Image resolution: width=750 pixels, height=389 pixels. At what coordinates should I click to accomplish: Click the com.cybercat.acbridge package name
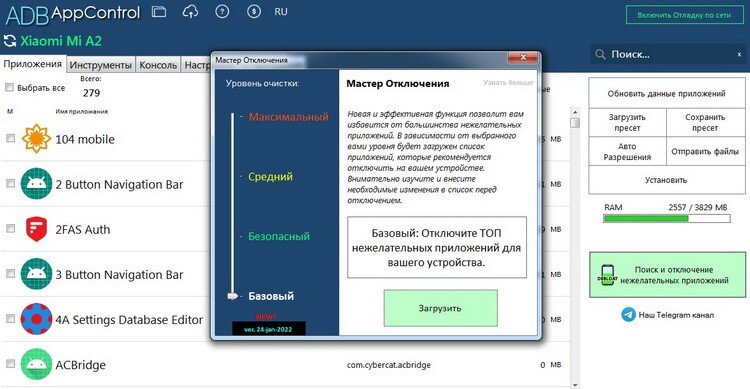pos(388,365)
